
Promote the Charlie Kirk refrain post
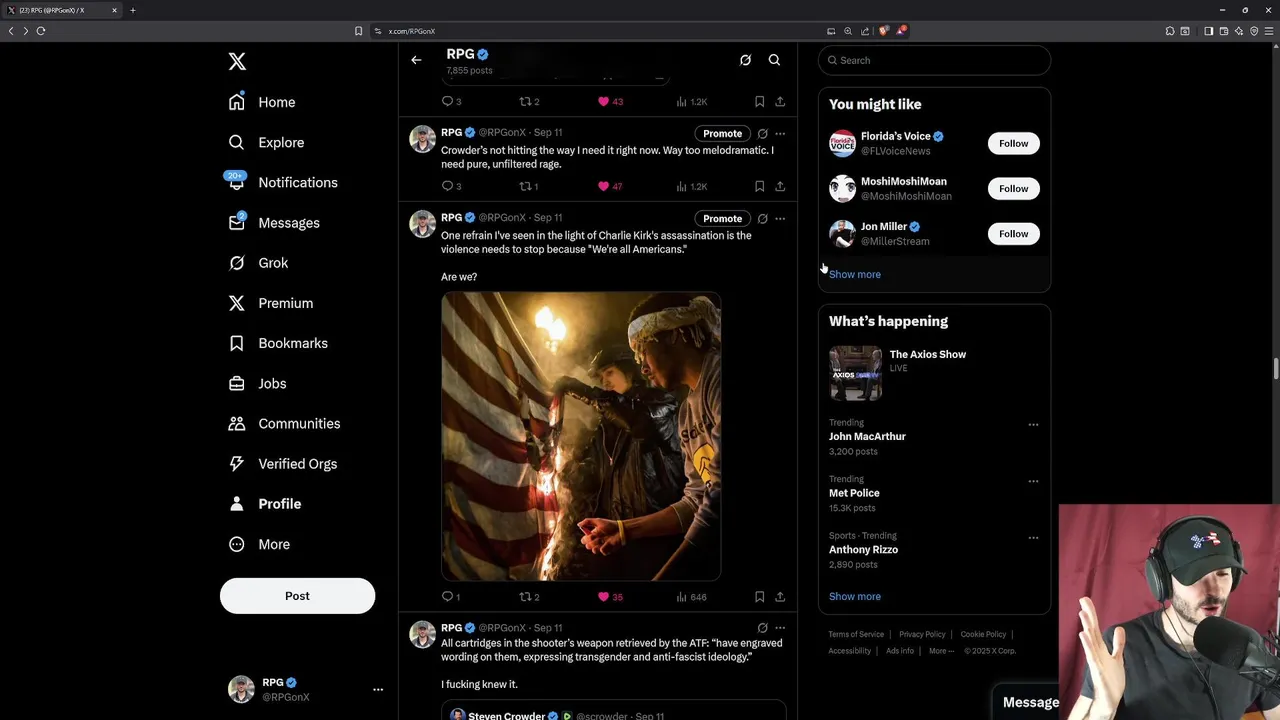(x=722, y=218)
